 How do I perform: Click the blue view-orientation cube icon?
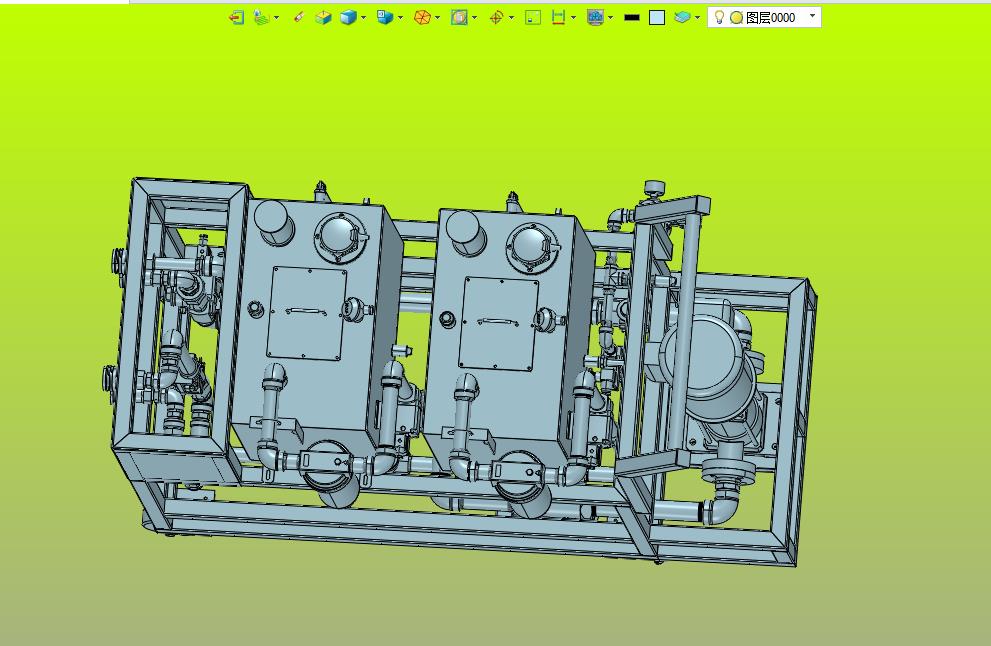(385, 18)
